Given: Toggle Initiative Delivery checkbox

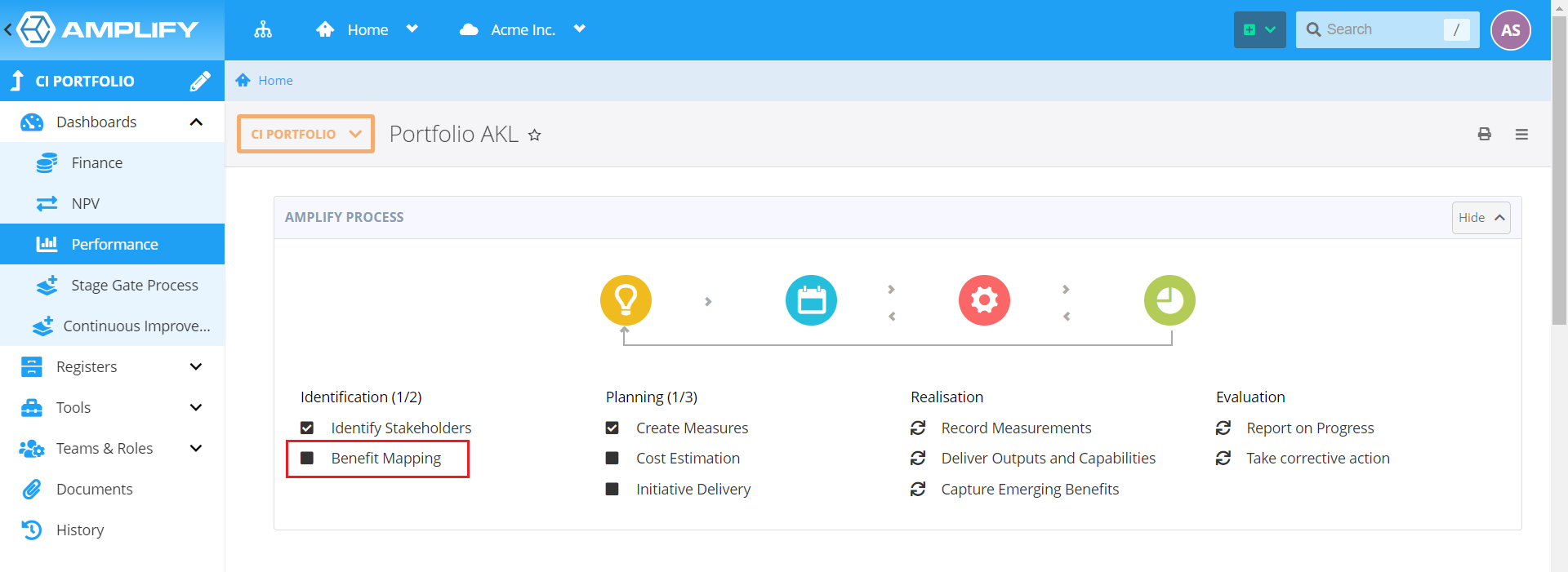Looking at the screenshot, I should tap(612, 489).
